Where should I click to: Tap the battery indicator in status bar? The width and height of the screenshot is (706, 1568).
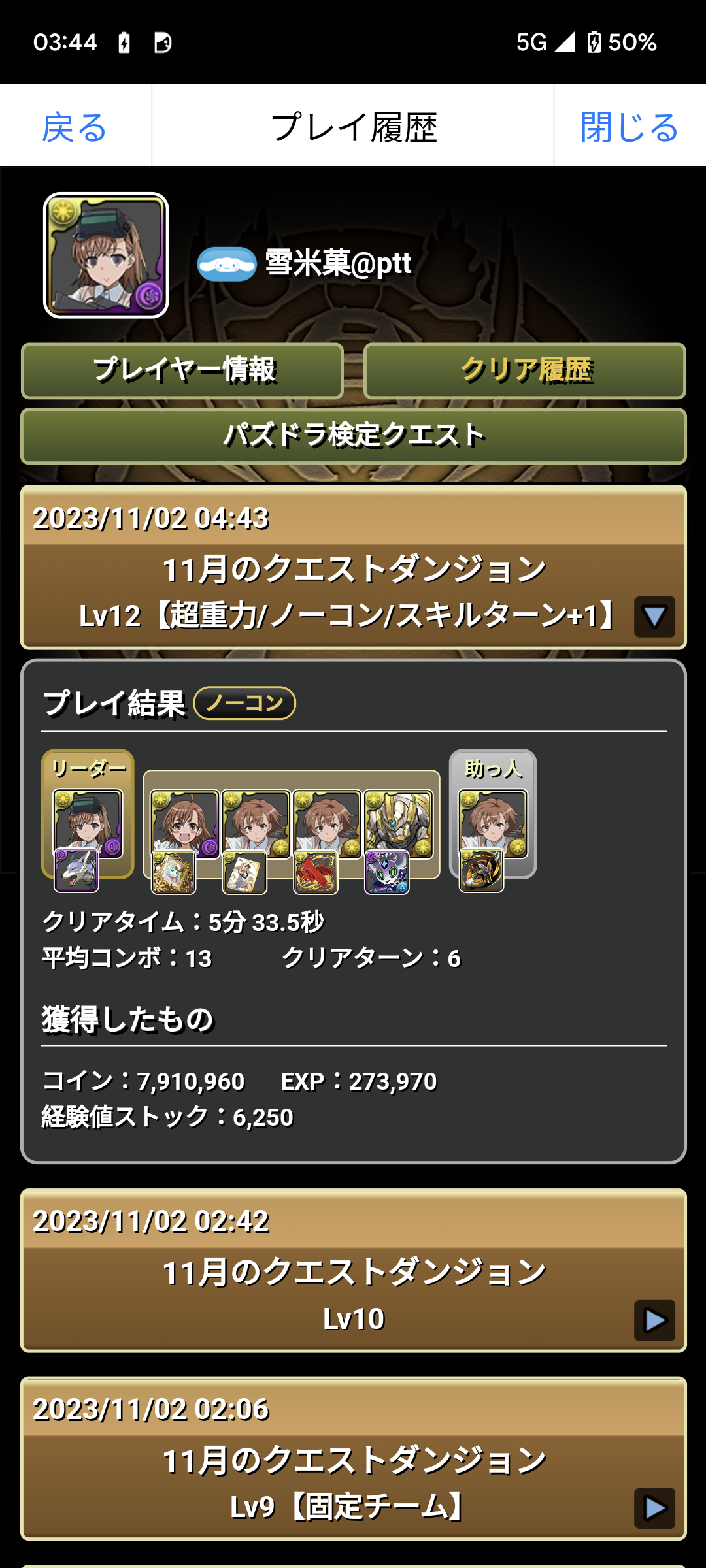[x=594, y=42]
